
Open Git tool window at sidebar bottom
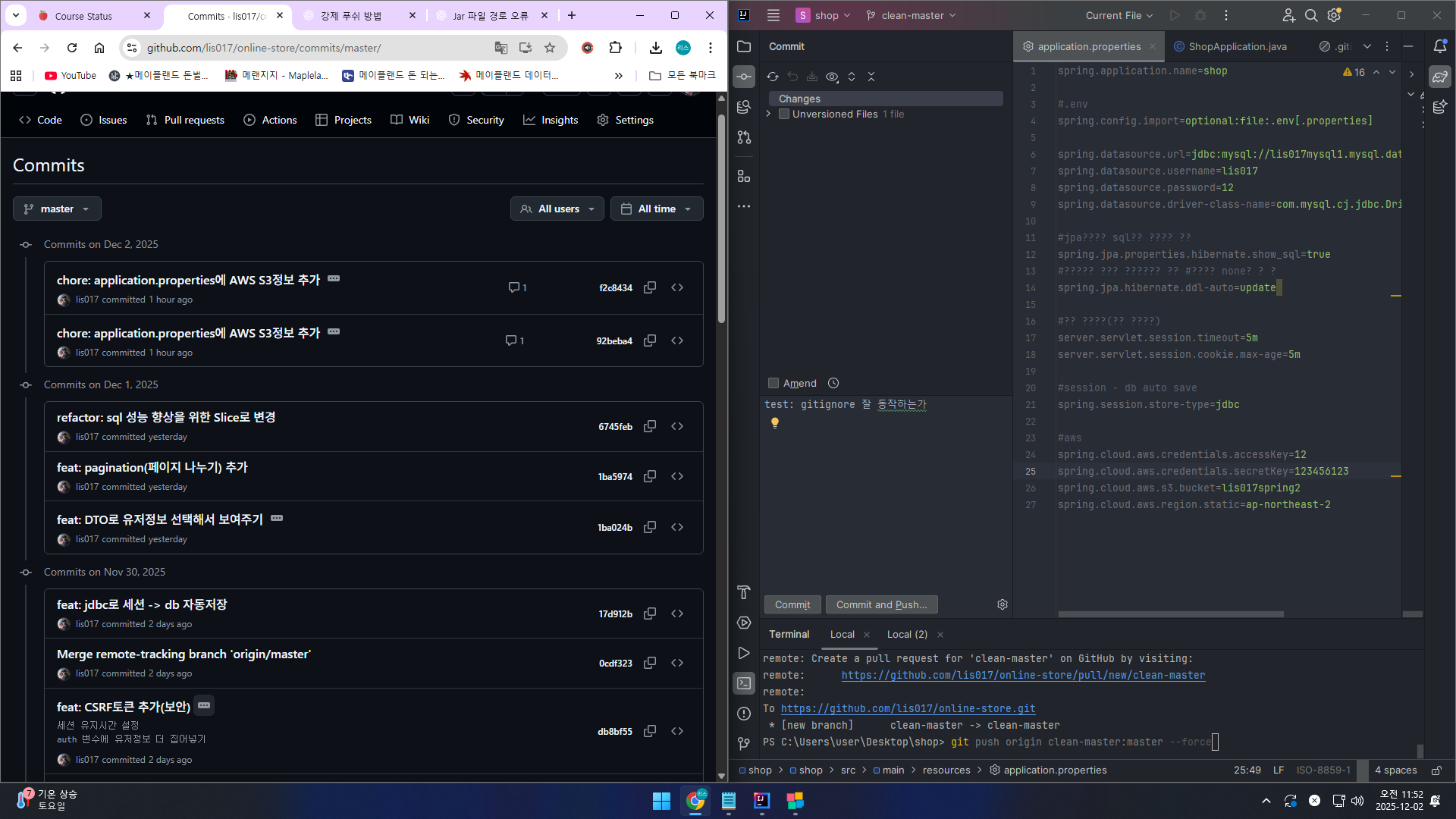pyautogui.click(x=744, y=743)
